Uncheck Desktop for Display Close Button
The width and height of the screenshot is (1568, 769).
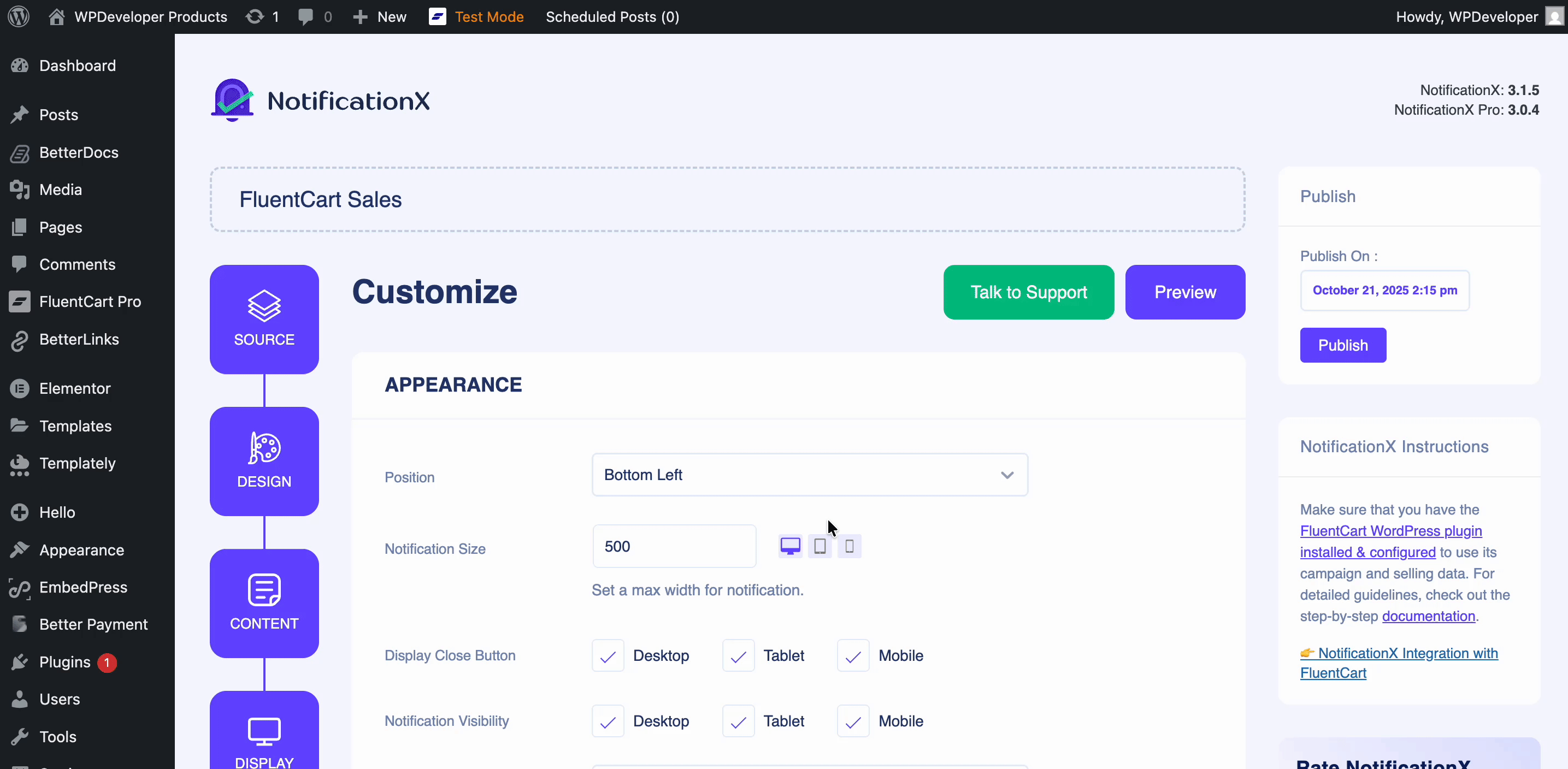(x=608, y=655)
